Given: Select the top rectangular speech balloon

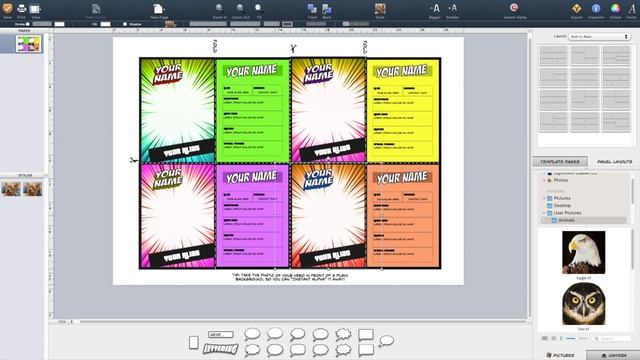Looking at the screenshot, I should click(366, 335).
